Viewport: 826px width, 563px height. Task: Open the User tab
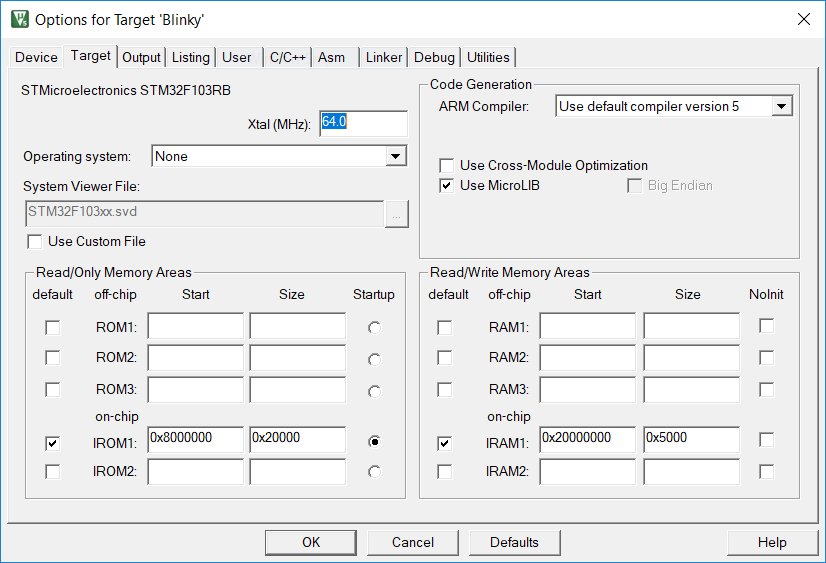237,57
